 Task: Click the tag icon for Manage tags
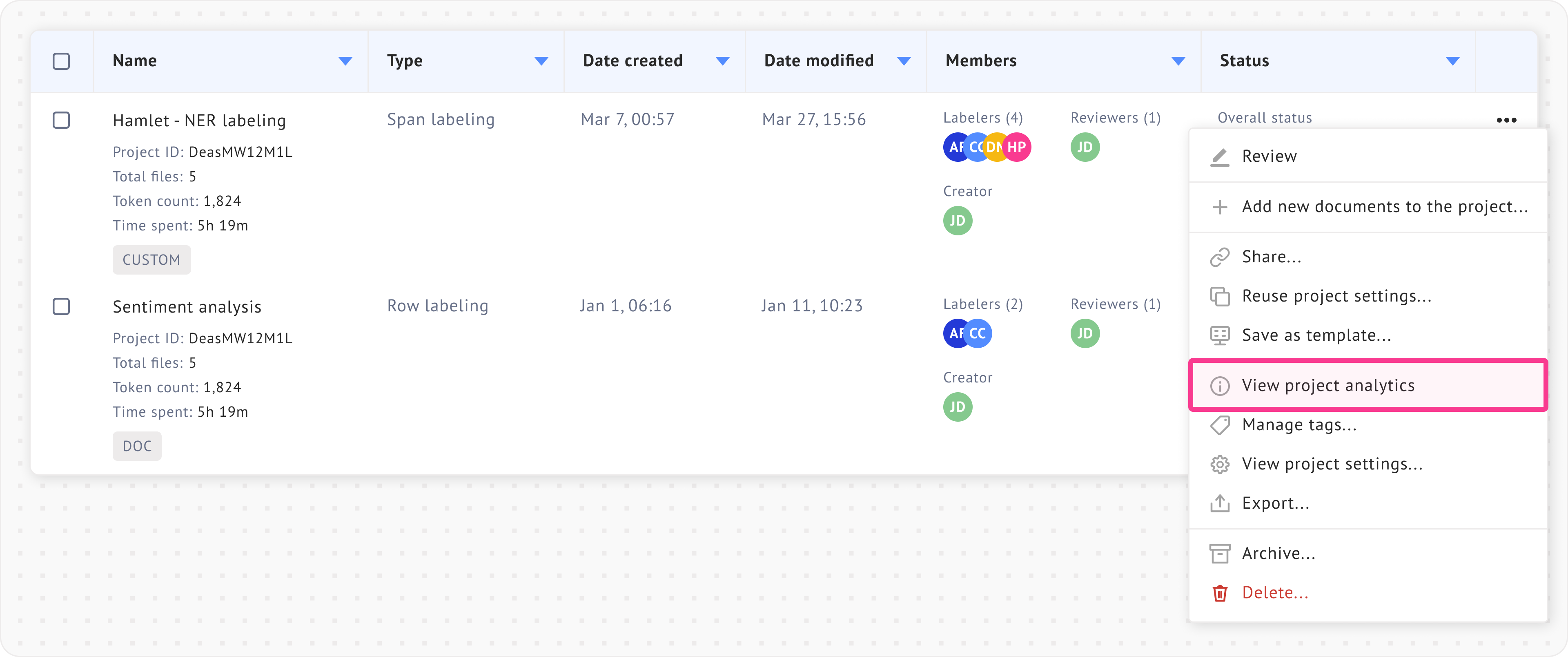point(1219,425)
